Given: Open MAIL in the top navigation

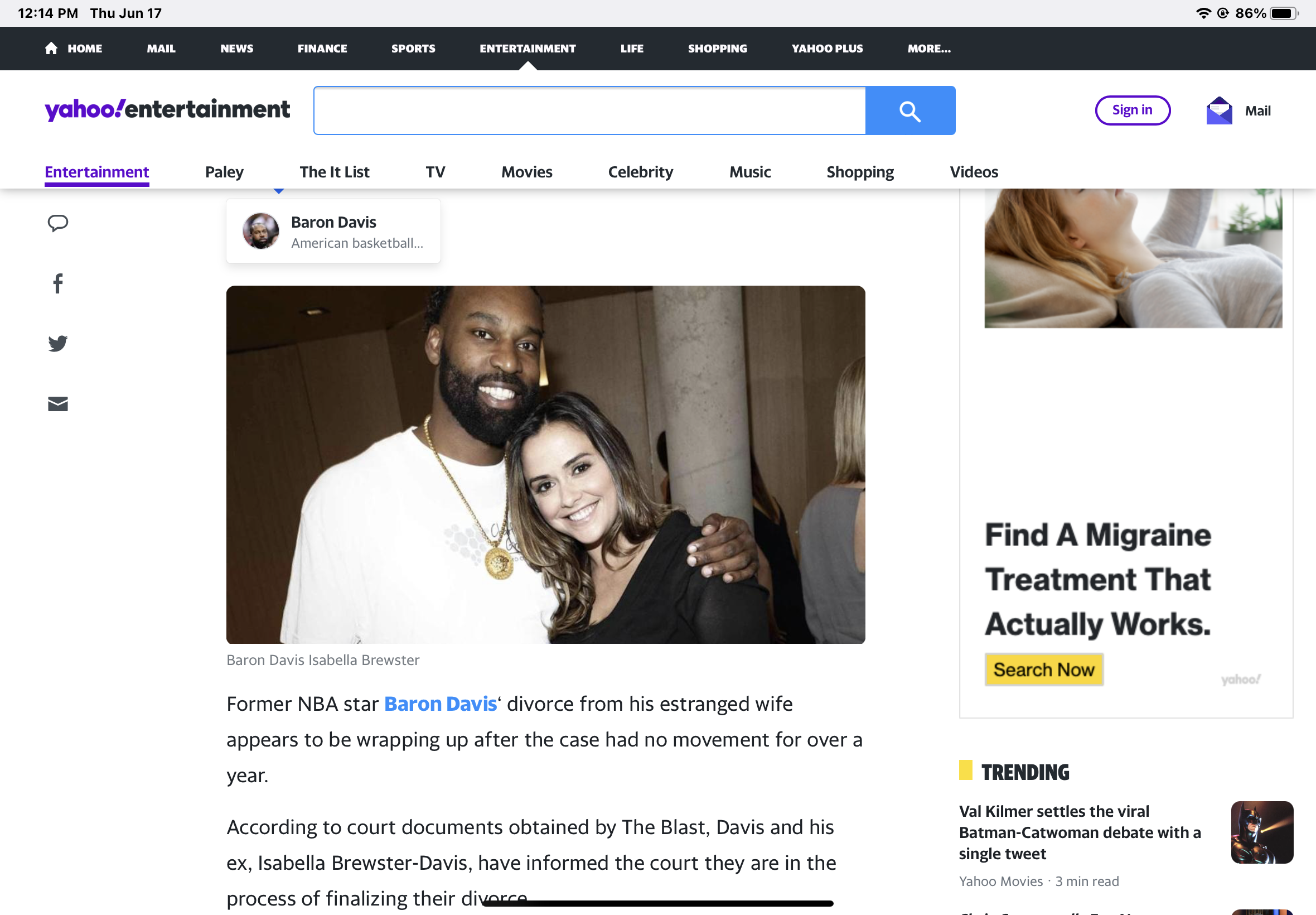Looking at the screenshot, I should point(161,49).
